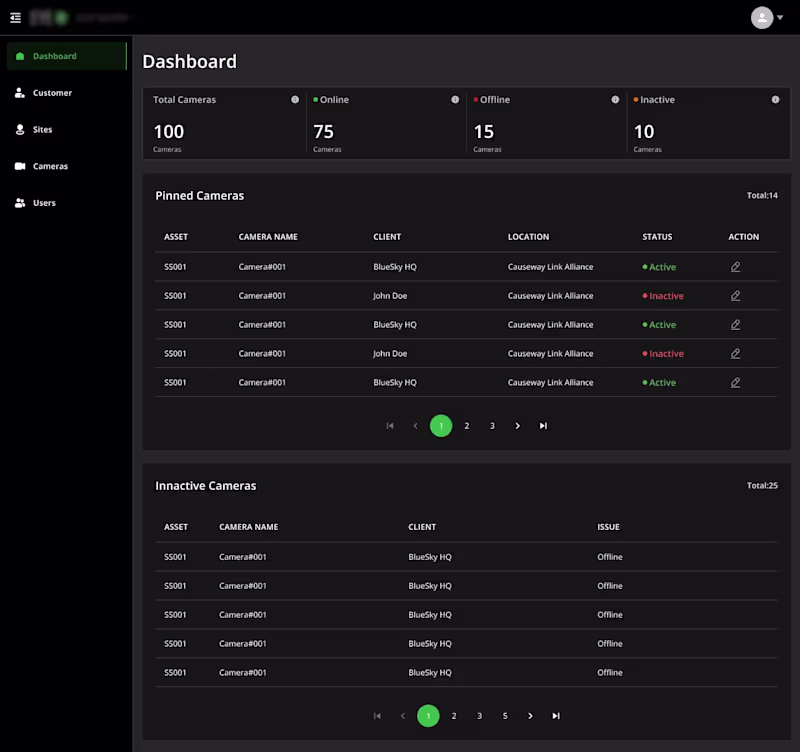Edit the second pinned camera (John Doe, Inactive)
This screenshot has height=752, width=800.
click(736, 296)
